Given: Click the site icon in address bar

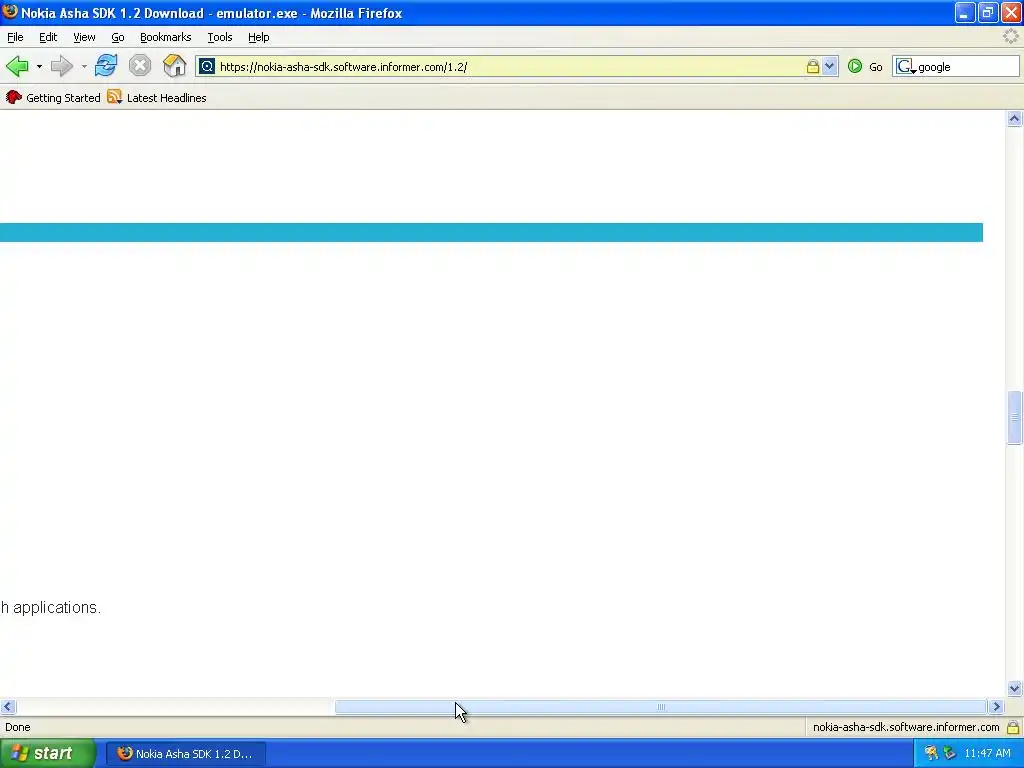Looking at the screenshot, I should (x=207, y=67).
